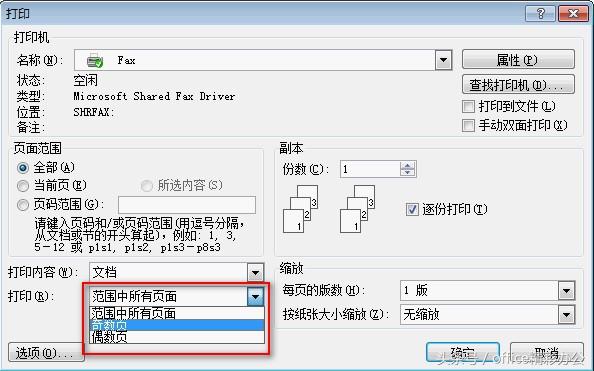Choose 偶数页 in the dropdown list
This screenshot has height=371, width=594.
pyautogui.click(x=177, y=337)
